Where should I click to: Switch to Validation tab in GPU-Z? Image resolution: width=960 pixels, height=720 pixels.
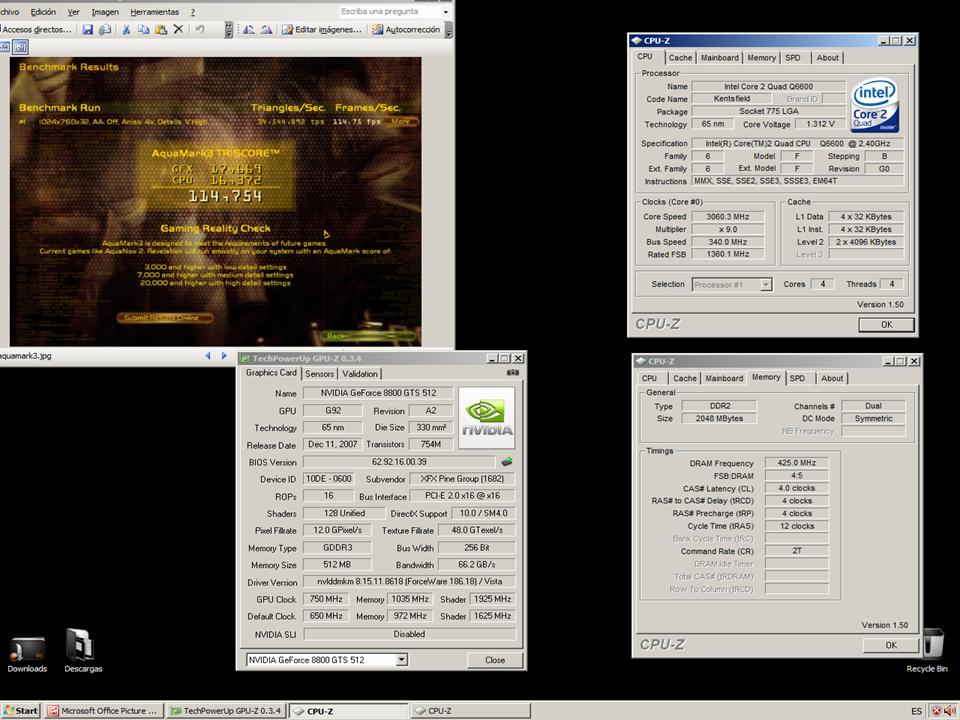pos(360,373)
